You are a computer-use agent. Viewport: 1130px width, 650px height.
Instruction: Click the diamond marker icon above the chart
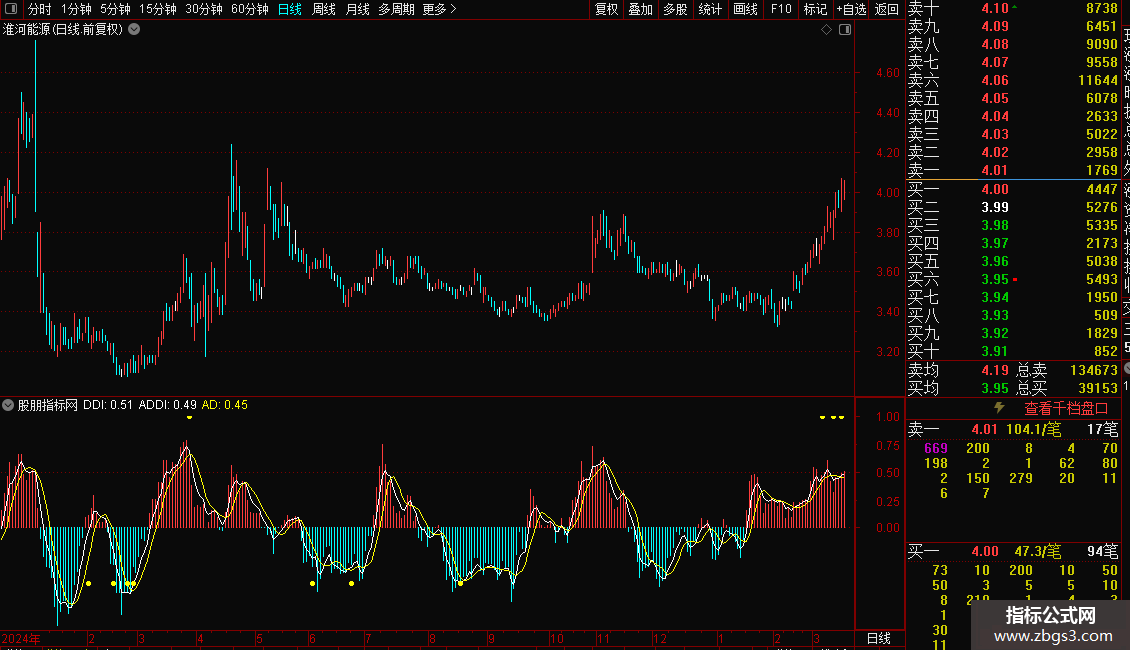[x=827, y=30]
